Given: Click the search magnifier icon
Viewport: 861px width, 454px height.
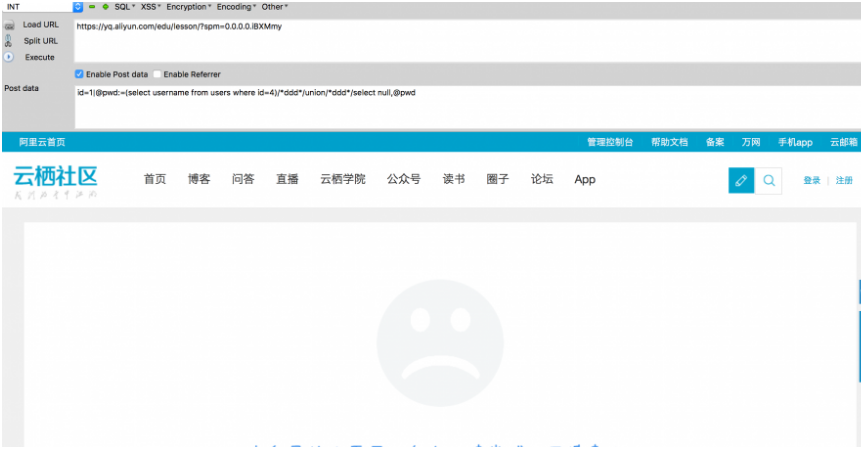Looking at the screenshot, I should click(769, 180).
